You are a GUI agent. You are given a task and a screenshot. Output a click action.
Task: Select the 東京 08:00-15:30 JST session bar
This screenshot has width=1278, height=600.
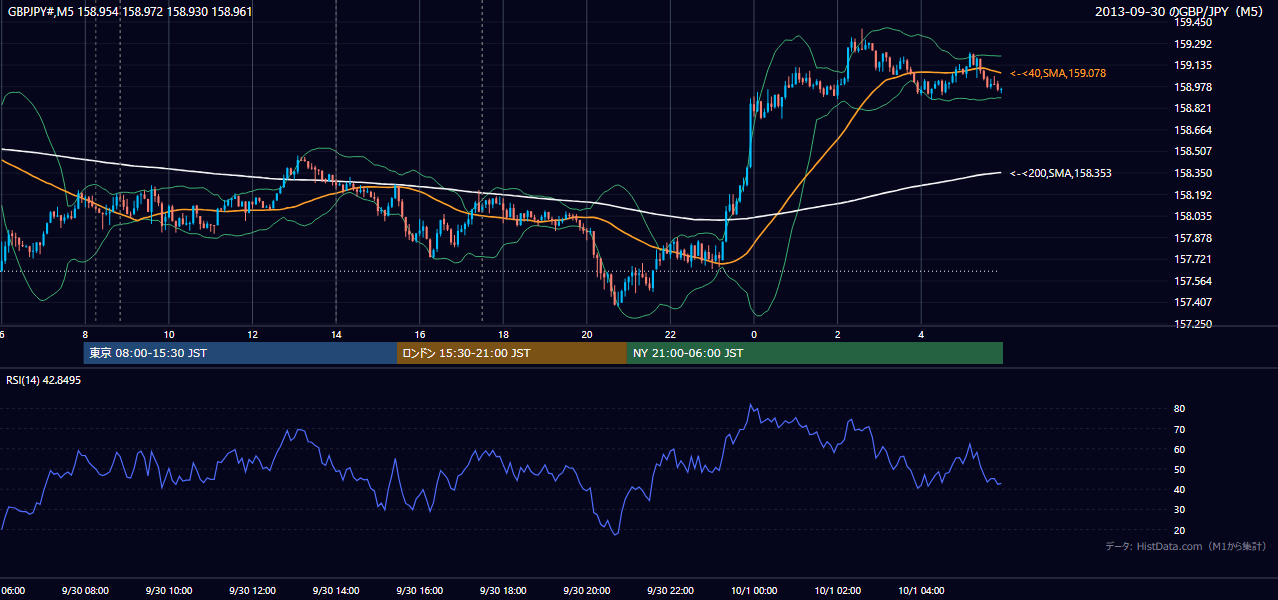point(241,353)
